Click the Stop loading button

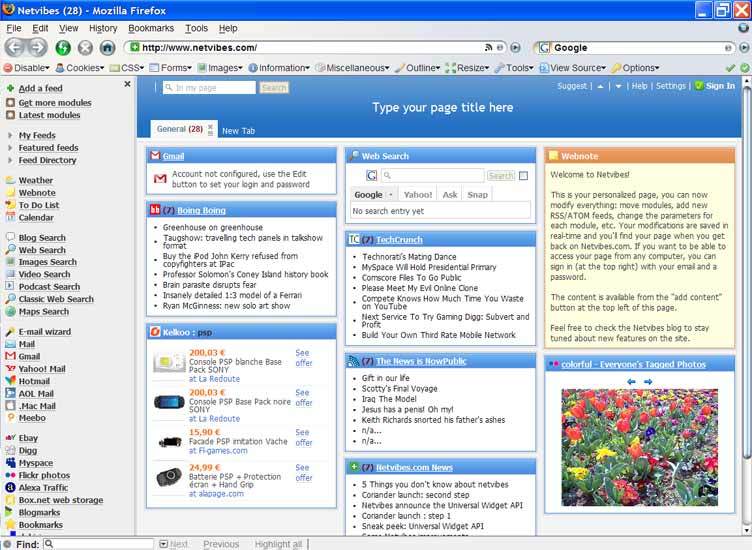(x=85, y=47)
